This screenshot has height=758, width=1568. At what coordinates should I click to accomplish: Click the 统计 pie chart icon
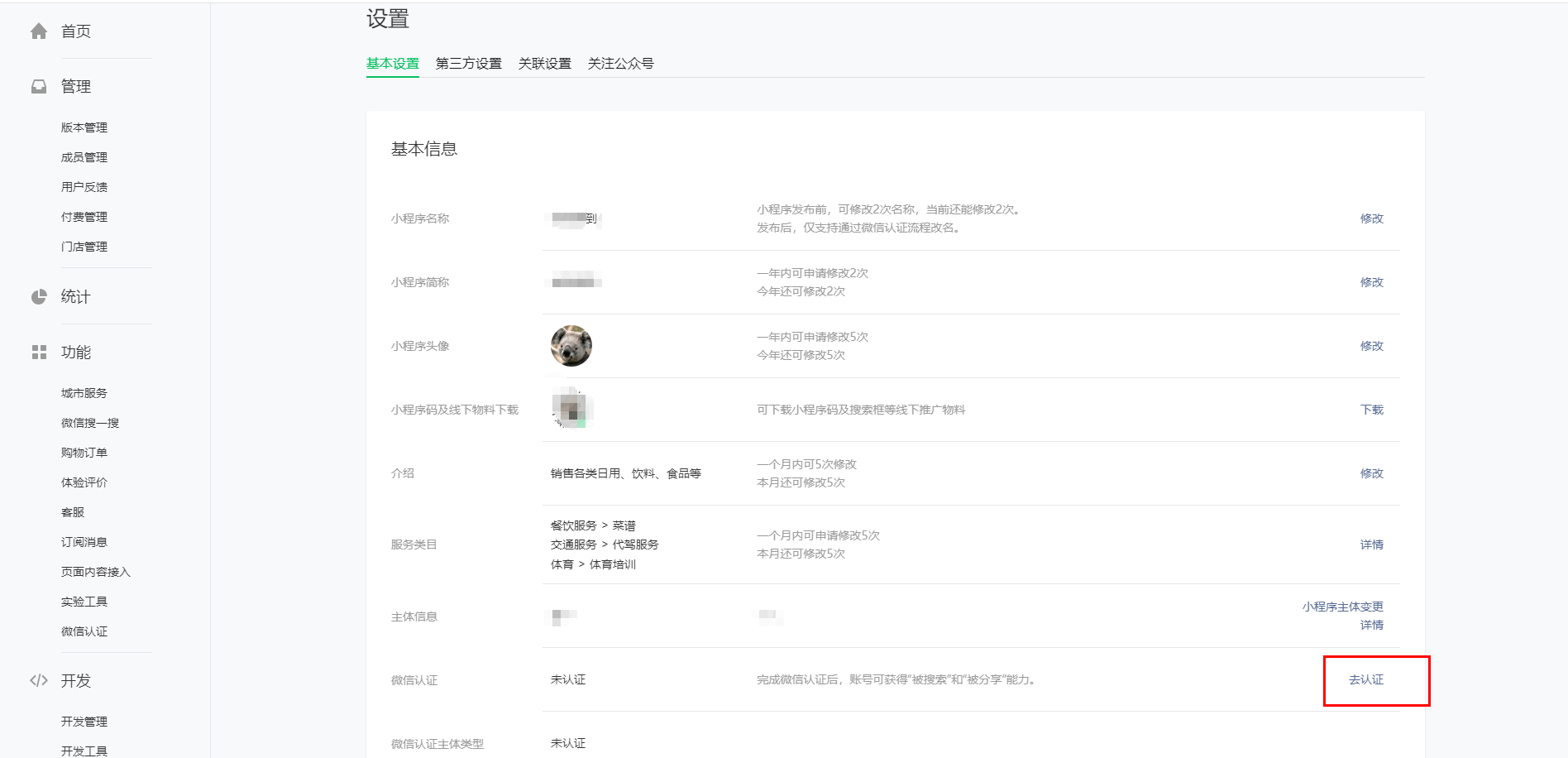point(39,297)
